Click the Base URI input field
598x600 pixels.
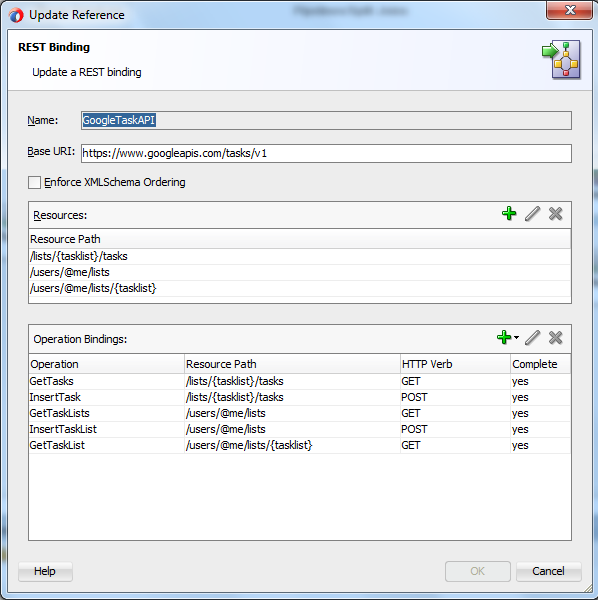pos(326,153)
